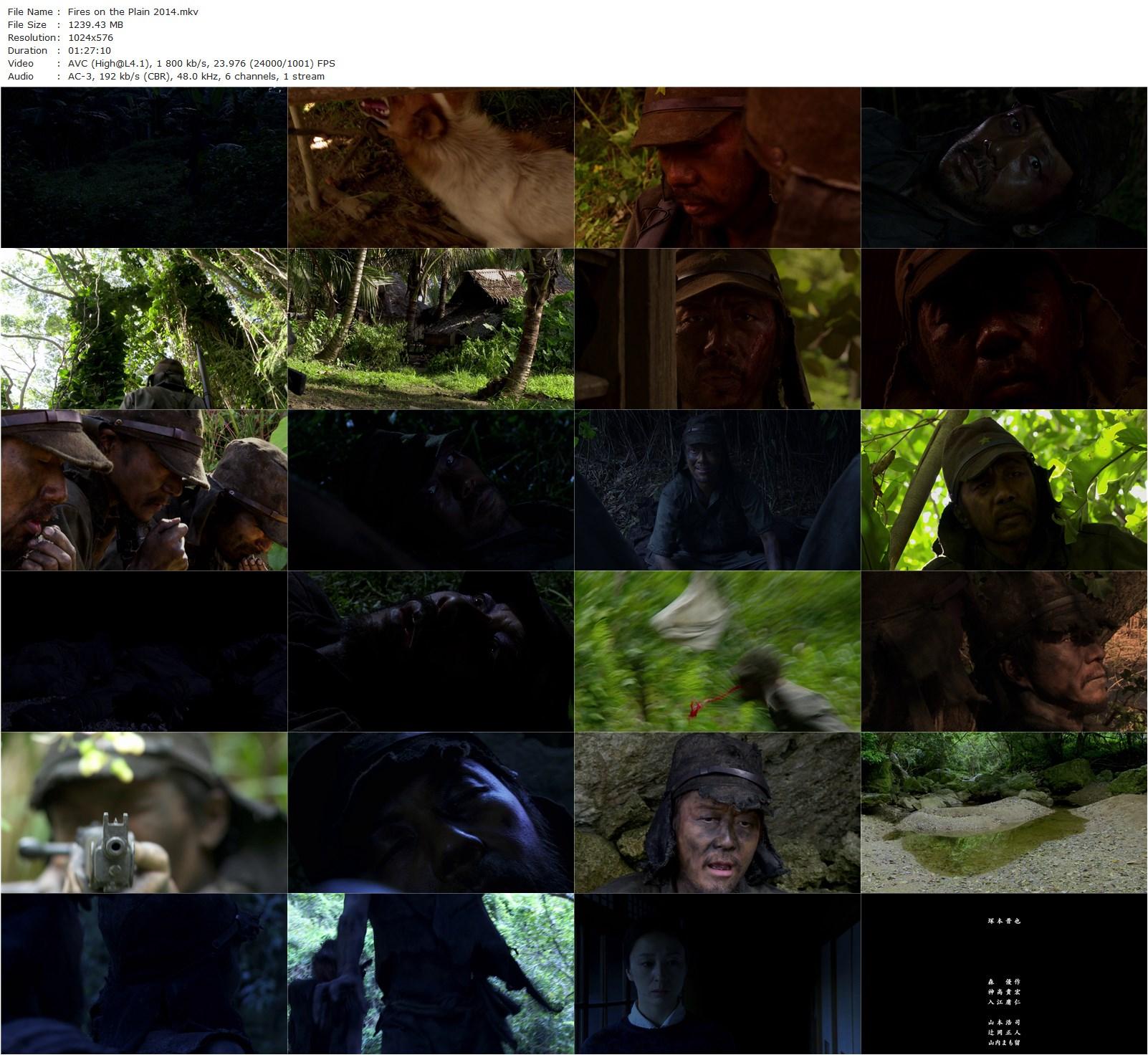Open the forest stream pool thumbnail
Image resolution: width=1148 pixels, height=1055 pixels.
(x=1004, y=813)
